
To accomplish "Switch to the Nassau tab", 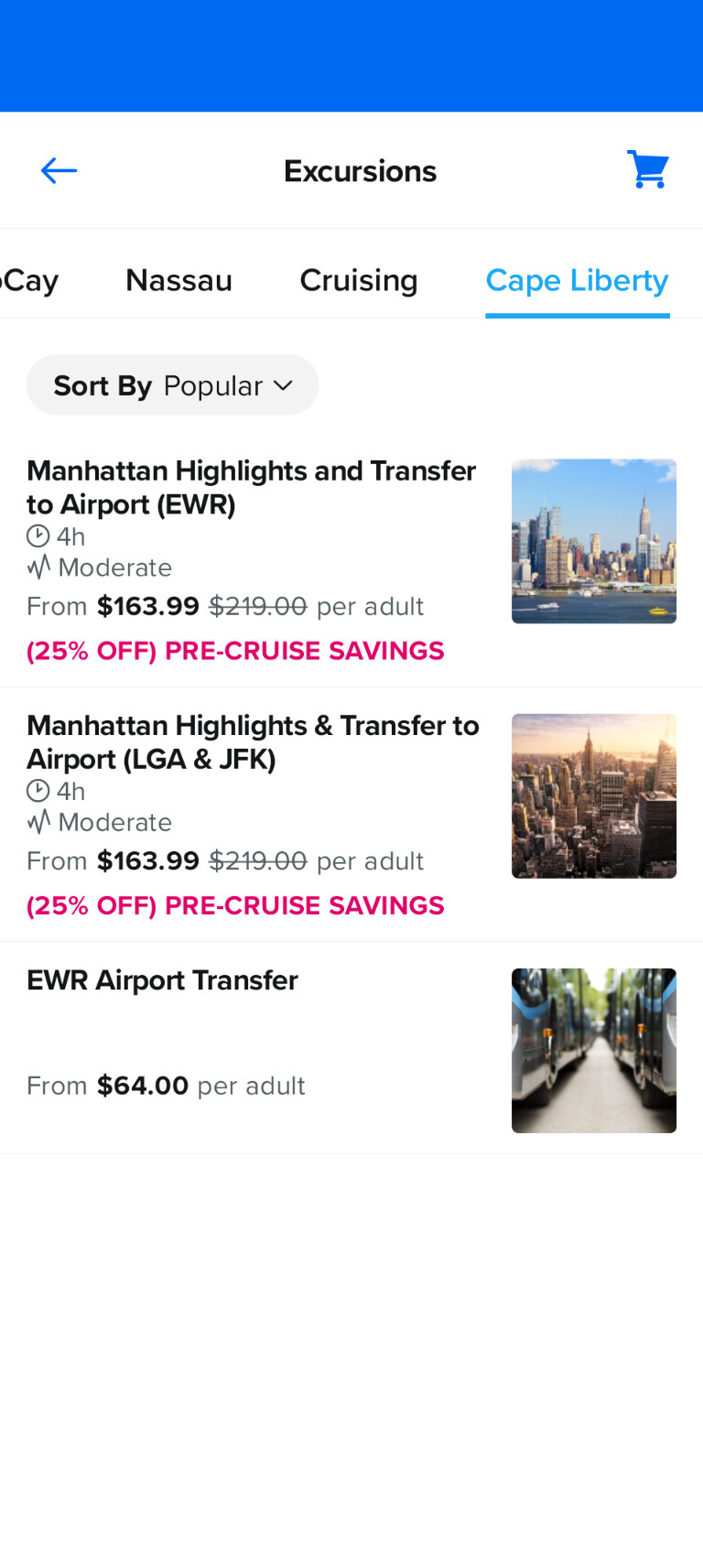I will (178, 280).
